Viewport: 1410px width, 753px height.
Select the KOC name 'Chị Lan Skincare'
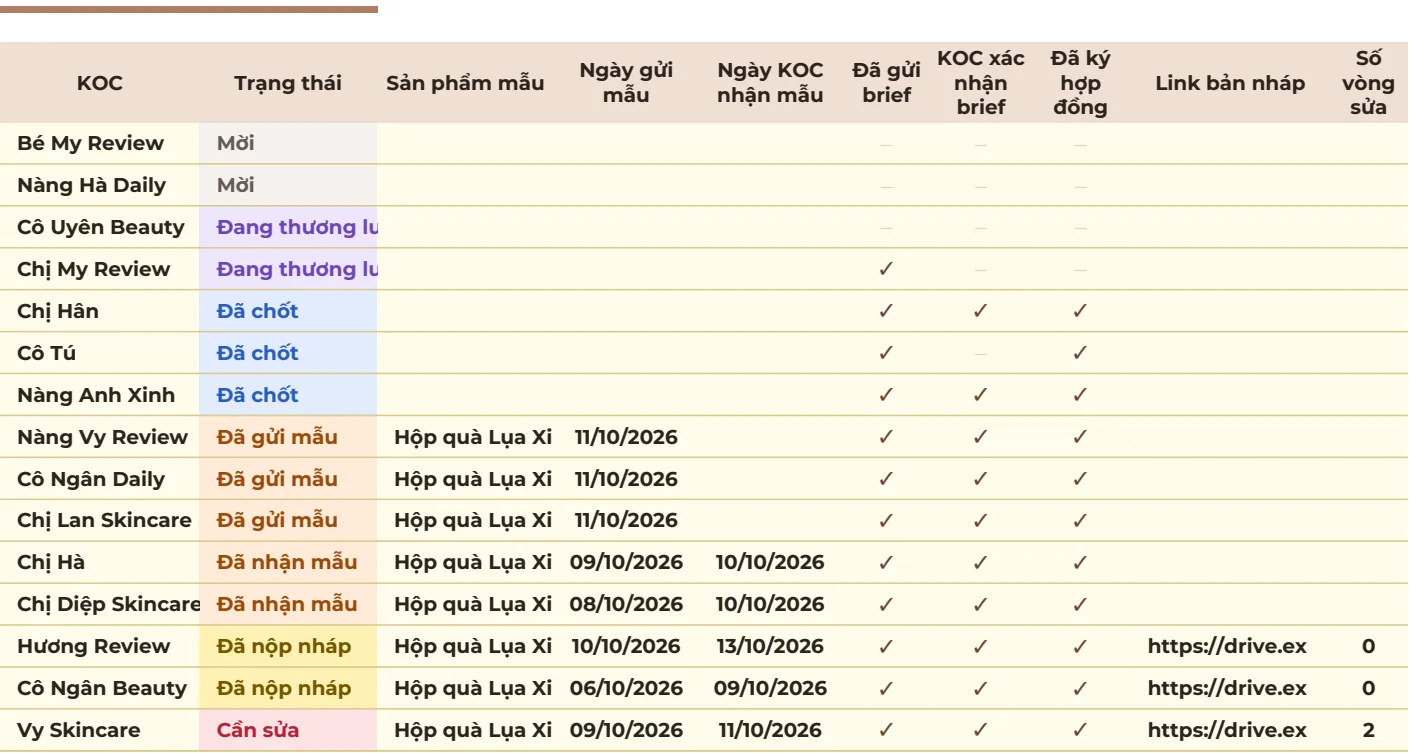tap(104, 520)
